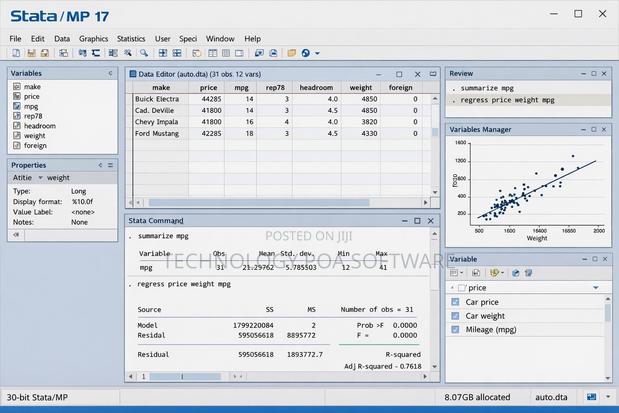Click the double-arrow button at the bottom of Properties

point(16,235)
